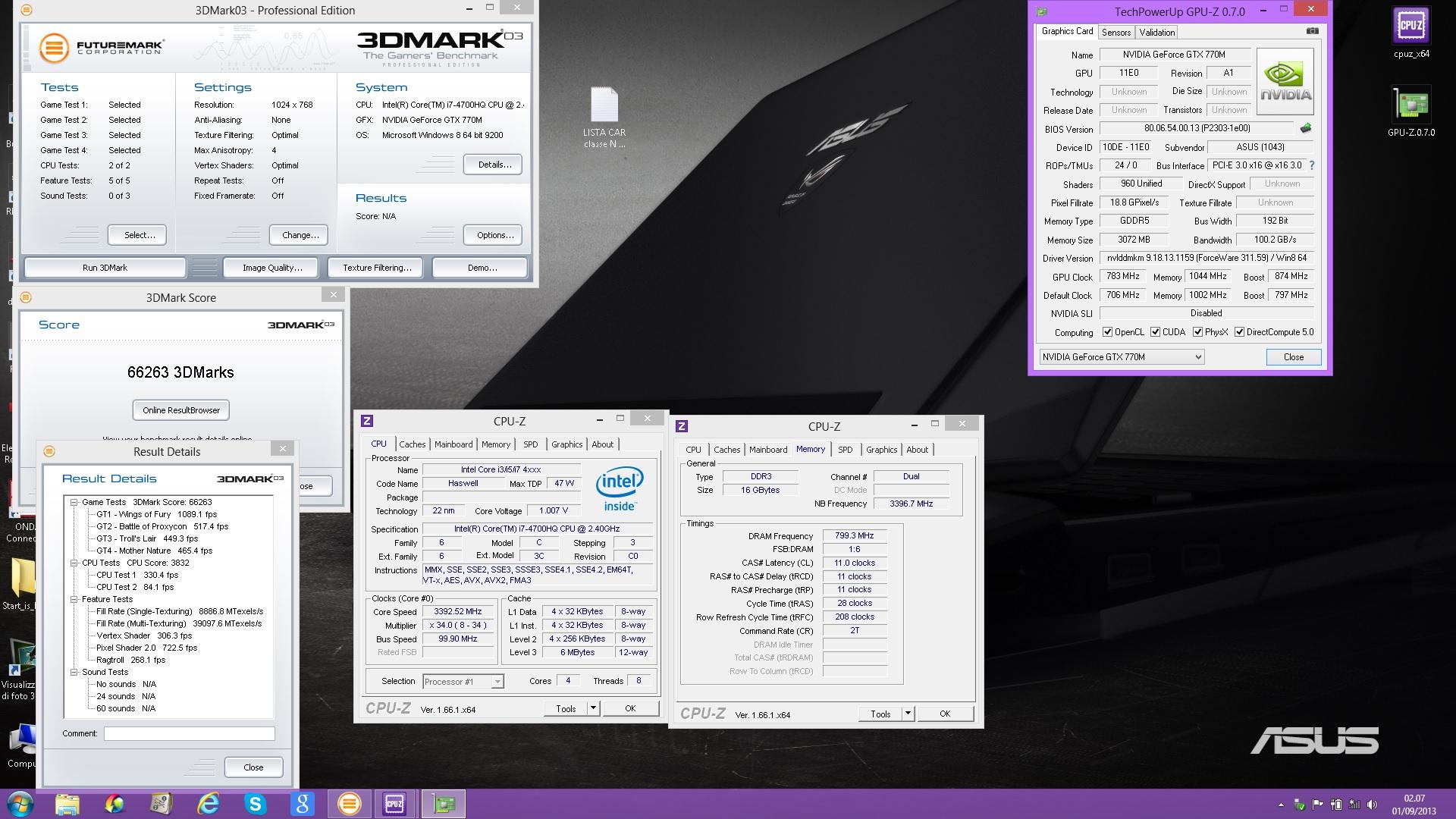Click the Intel inside logo in CPU-Z
This screenshot has width=1456, height=819.
click(620, 488)
